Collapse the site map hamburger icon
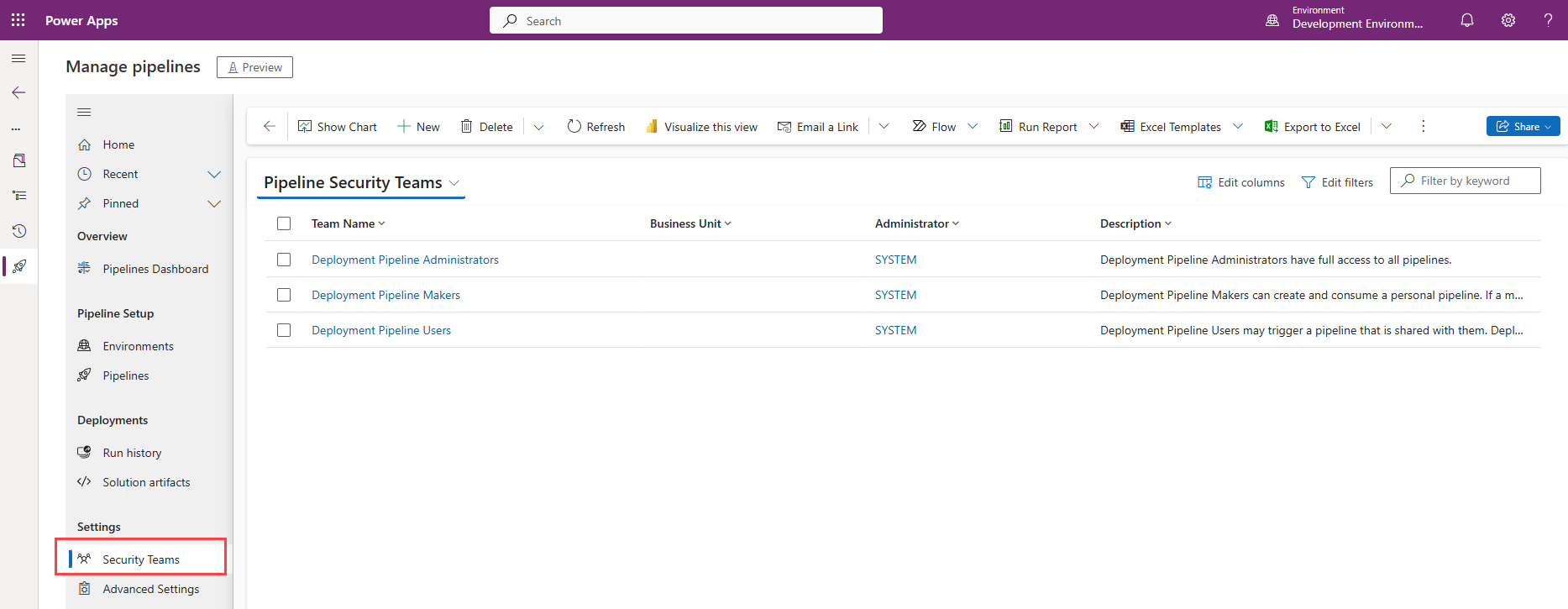 pos(84,113)
